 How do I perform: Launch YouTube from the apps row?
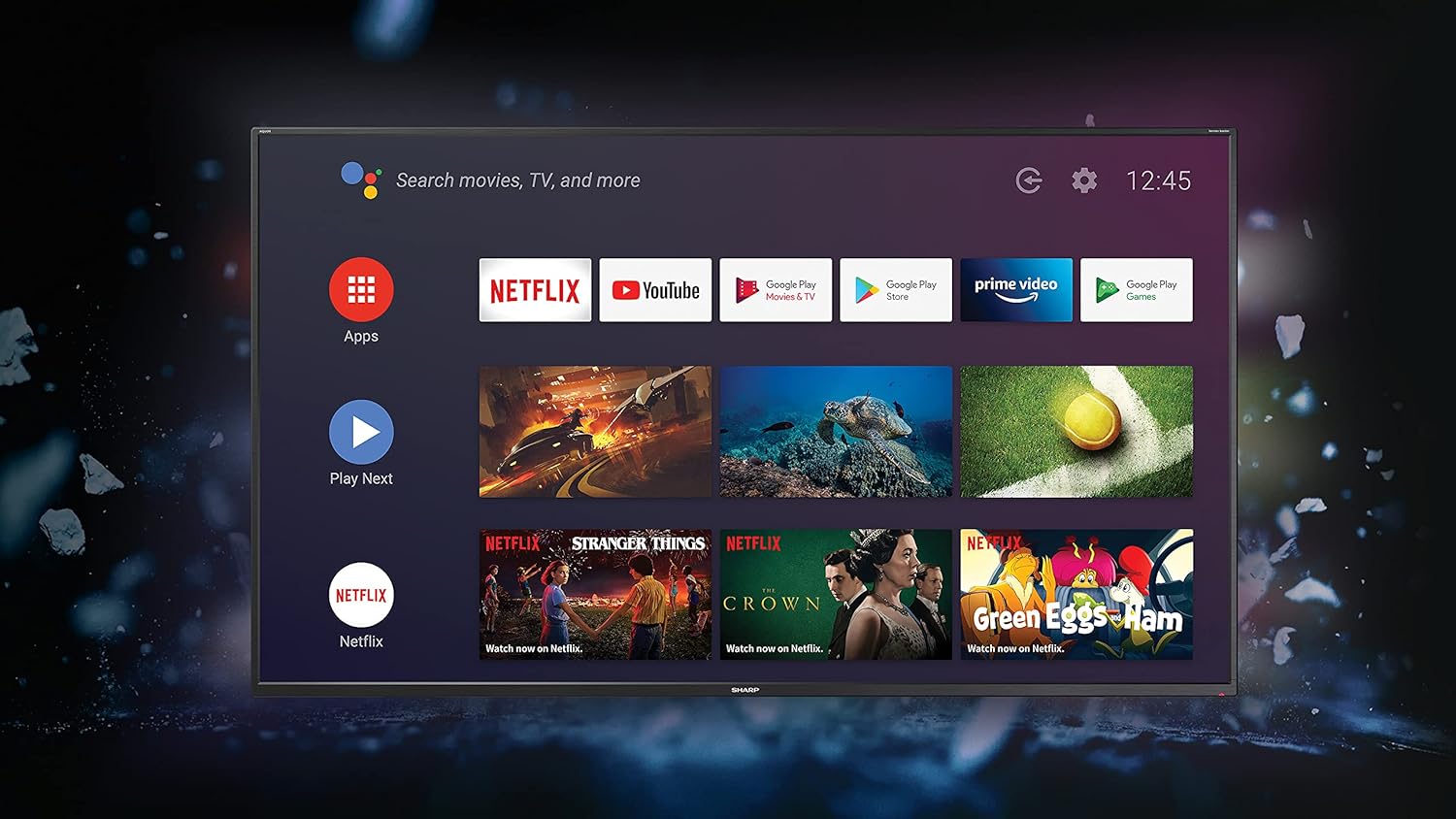click(655, 288)
